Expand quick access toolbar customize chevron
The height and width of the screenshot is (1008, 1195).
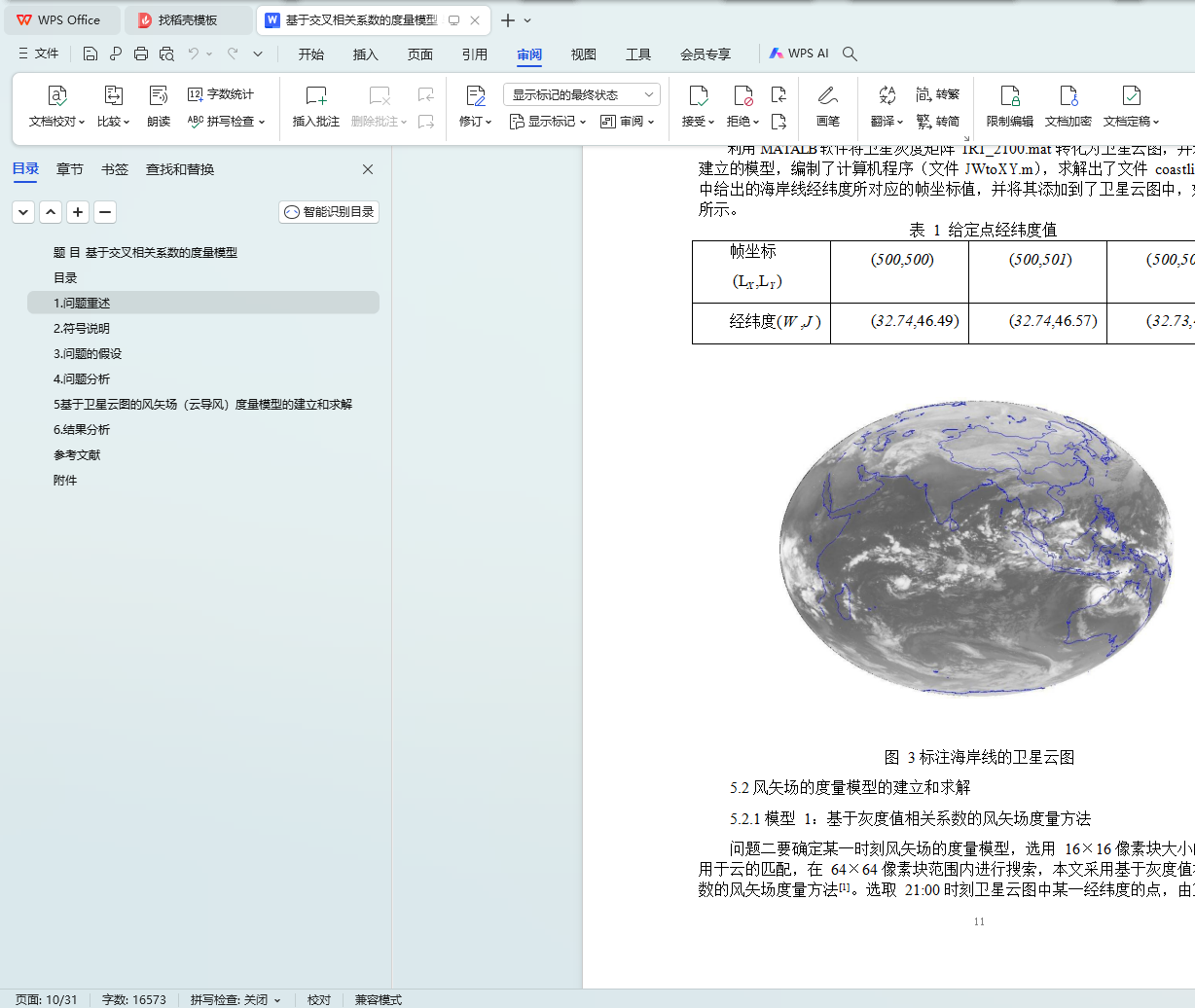[x=258, y=54]
